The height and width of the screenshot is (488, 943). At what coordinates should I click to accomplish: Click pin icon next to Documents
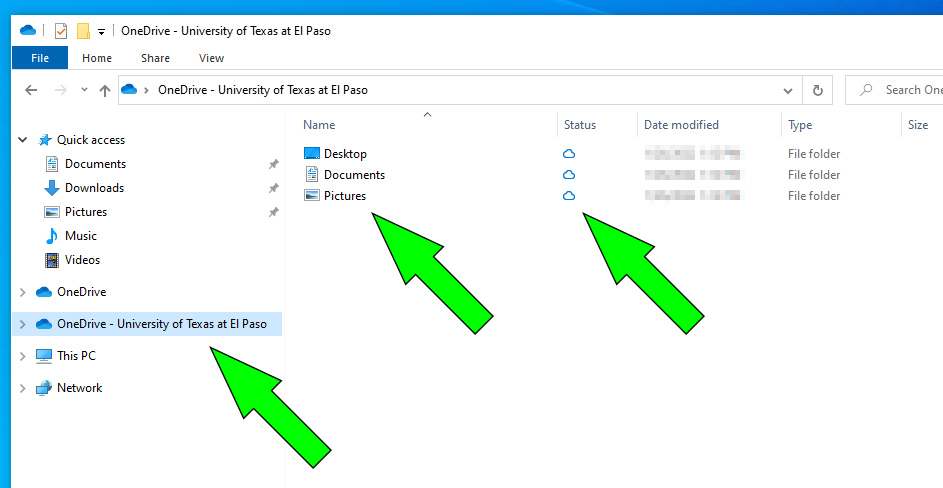click(x=274, y=164)
